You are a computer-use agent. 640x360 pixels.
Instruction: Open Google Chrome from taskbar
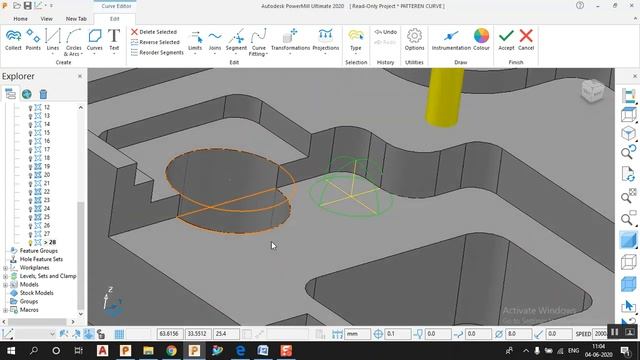click(171, 351)
